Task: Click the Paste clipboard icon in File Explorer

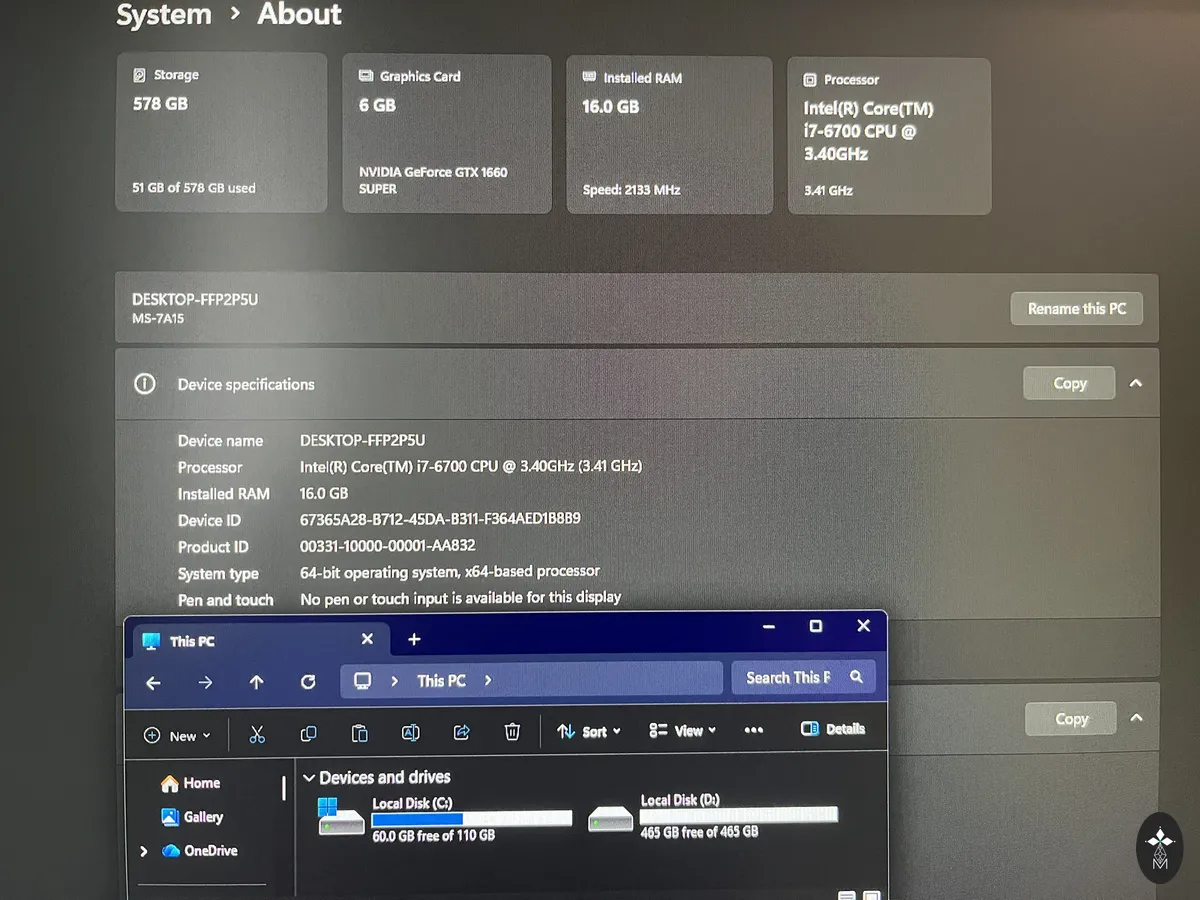Action: pos(359,734)
